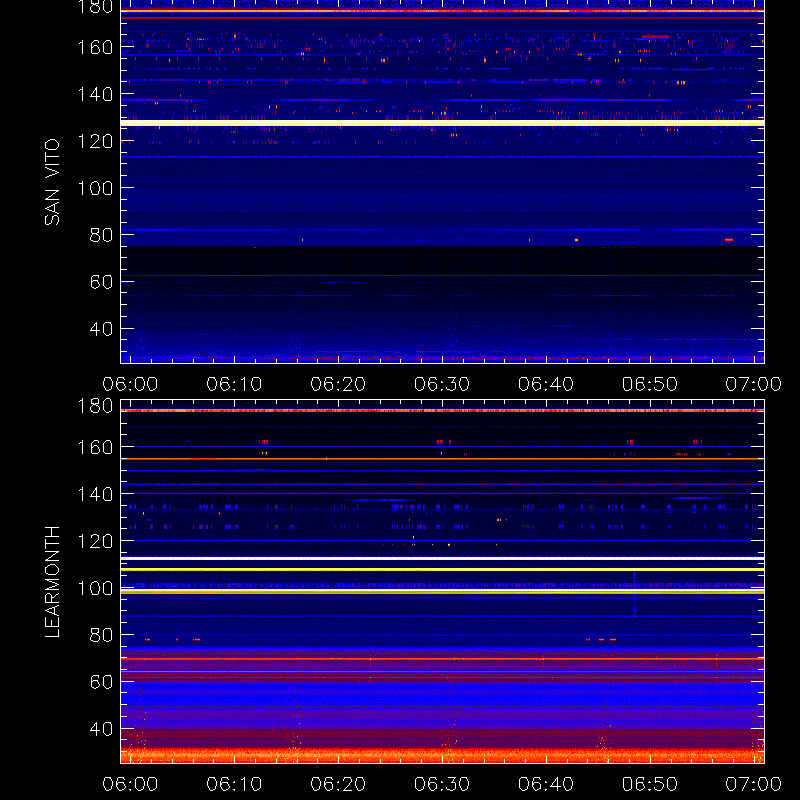The height and width of the screenshot is (800, 800).
Task: Click 06:00 time label under Learmonth plot
Action: coord(130,784)
